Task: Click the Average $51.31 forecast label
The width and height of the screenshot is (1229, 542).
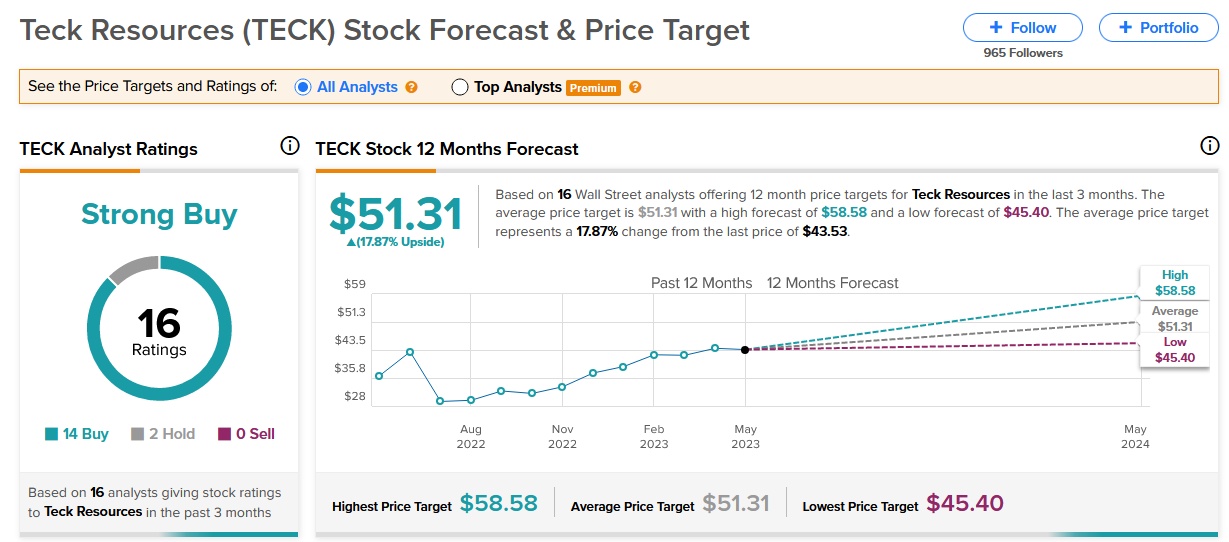Action: 1174,319
